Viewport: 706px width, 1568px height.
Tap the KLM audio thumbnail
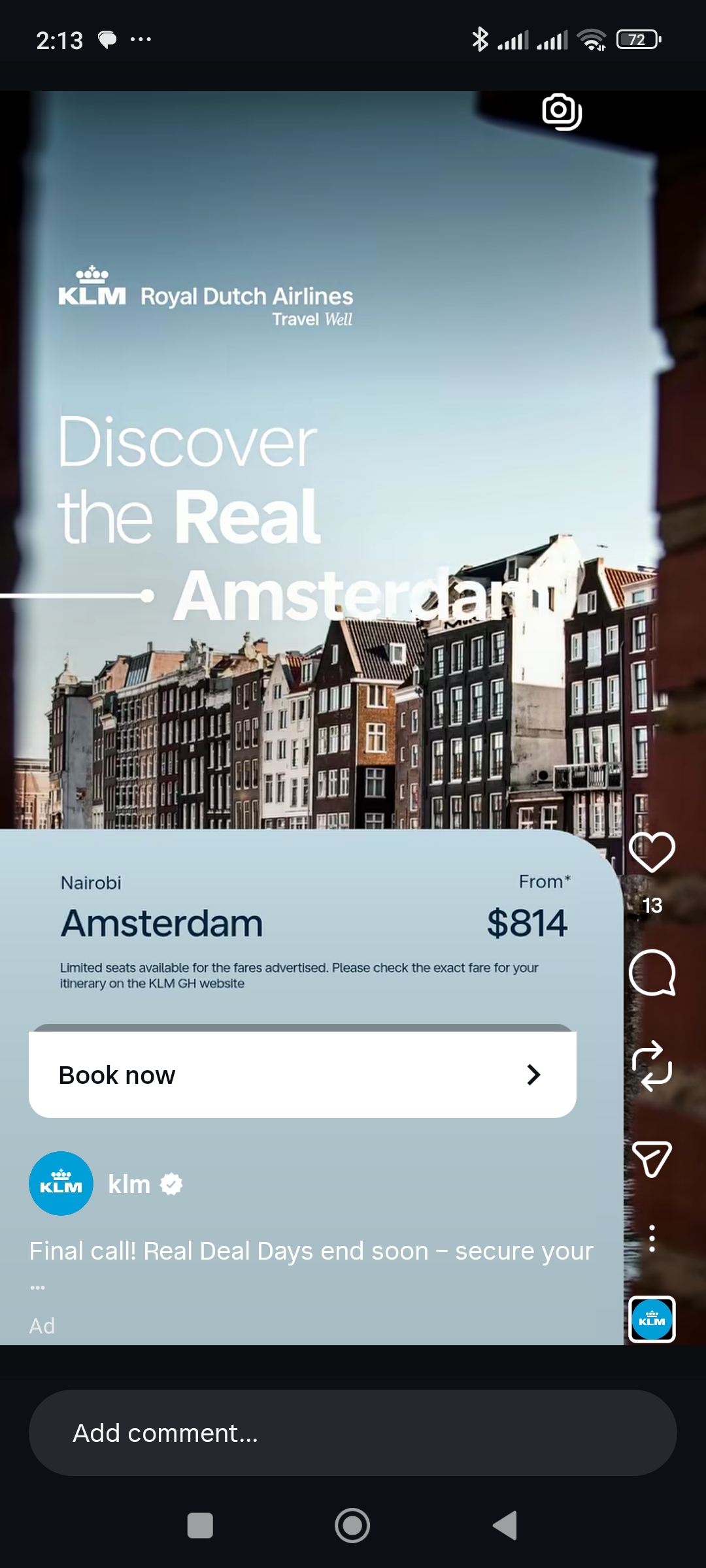pyautogui.click(x=652, y=1319)
